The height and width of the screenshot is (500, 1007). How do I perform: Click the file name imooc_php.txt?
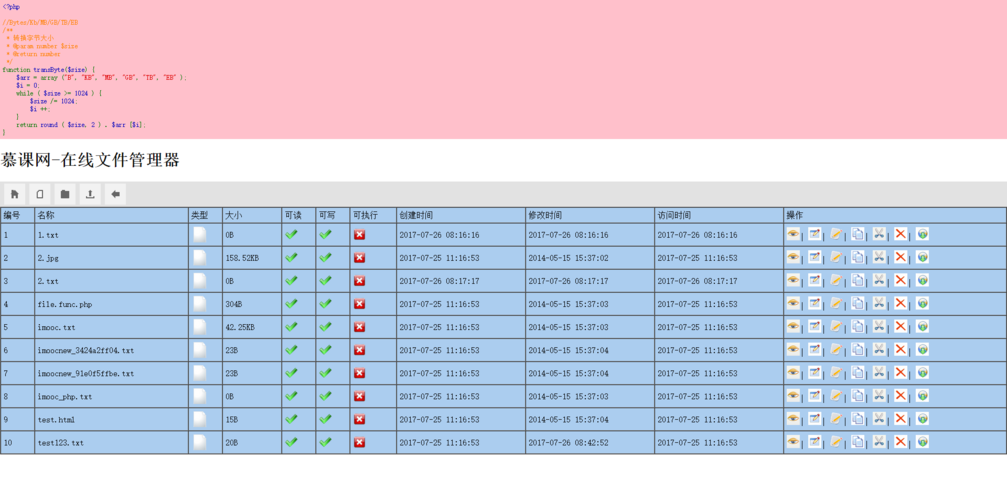(x=65, y=397)
